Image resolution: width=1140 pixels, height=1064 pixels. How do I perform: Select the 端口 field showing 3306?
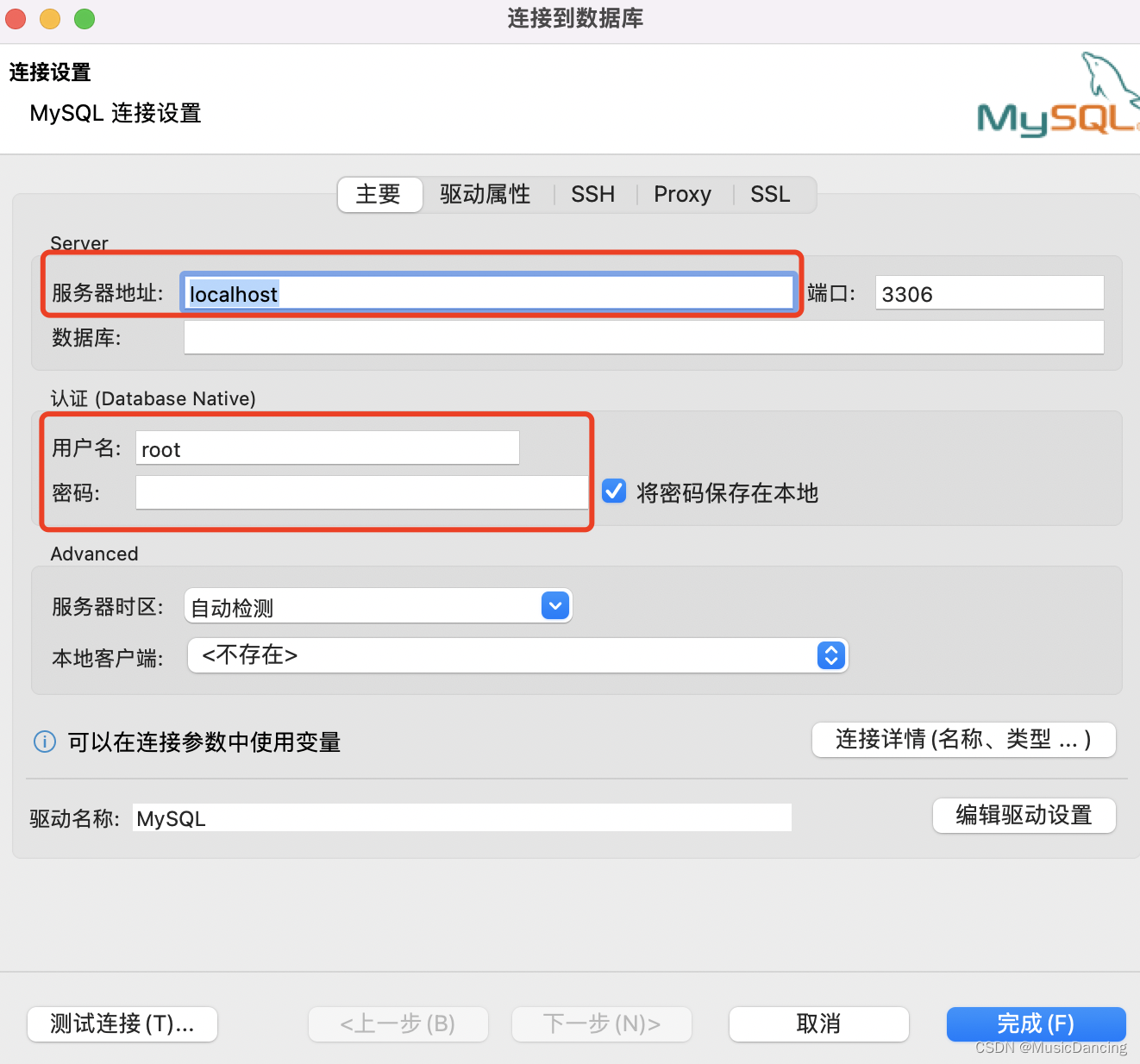point(988,293)
